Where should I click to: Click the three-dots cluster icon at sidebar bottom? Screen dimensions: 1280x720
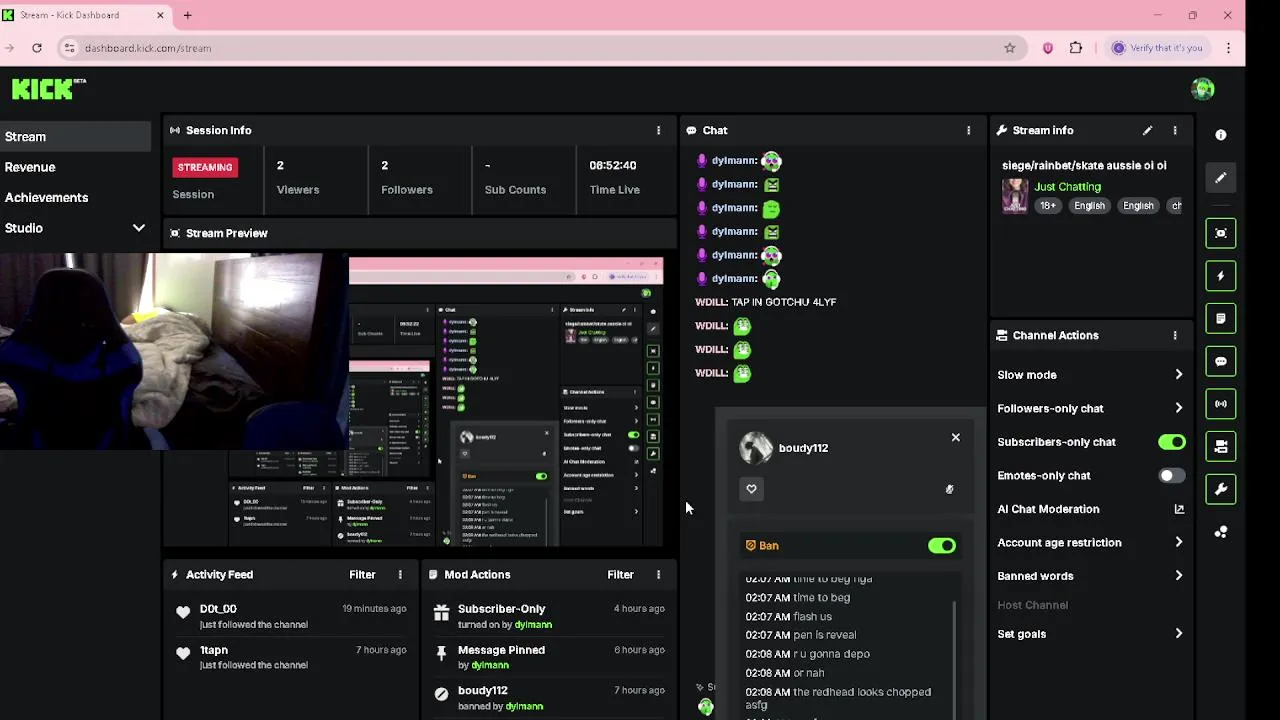(x=1220, y=532)
